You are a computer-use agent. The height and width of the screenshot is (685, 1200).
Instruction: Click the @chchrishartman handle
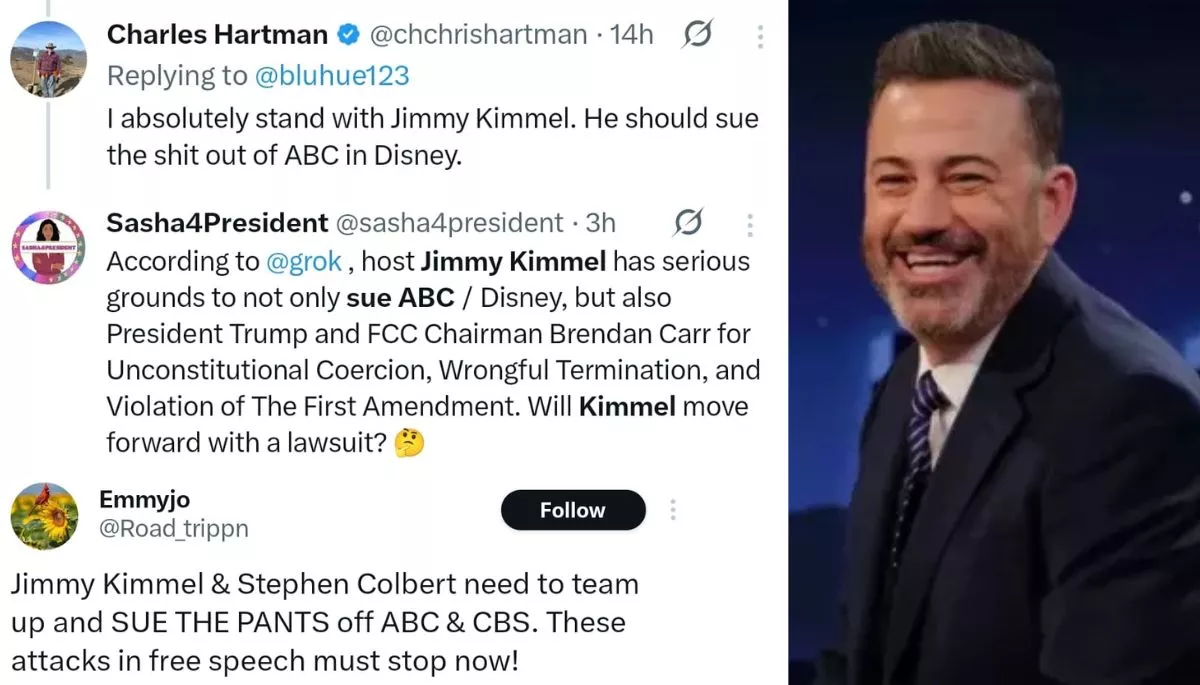coord(478,35)
